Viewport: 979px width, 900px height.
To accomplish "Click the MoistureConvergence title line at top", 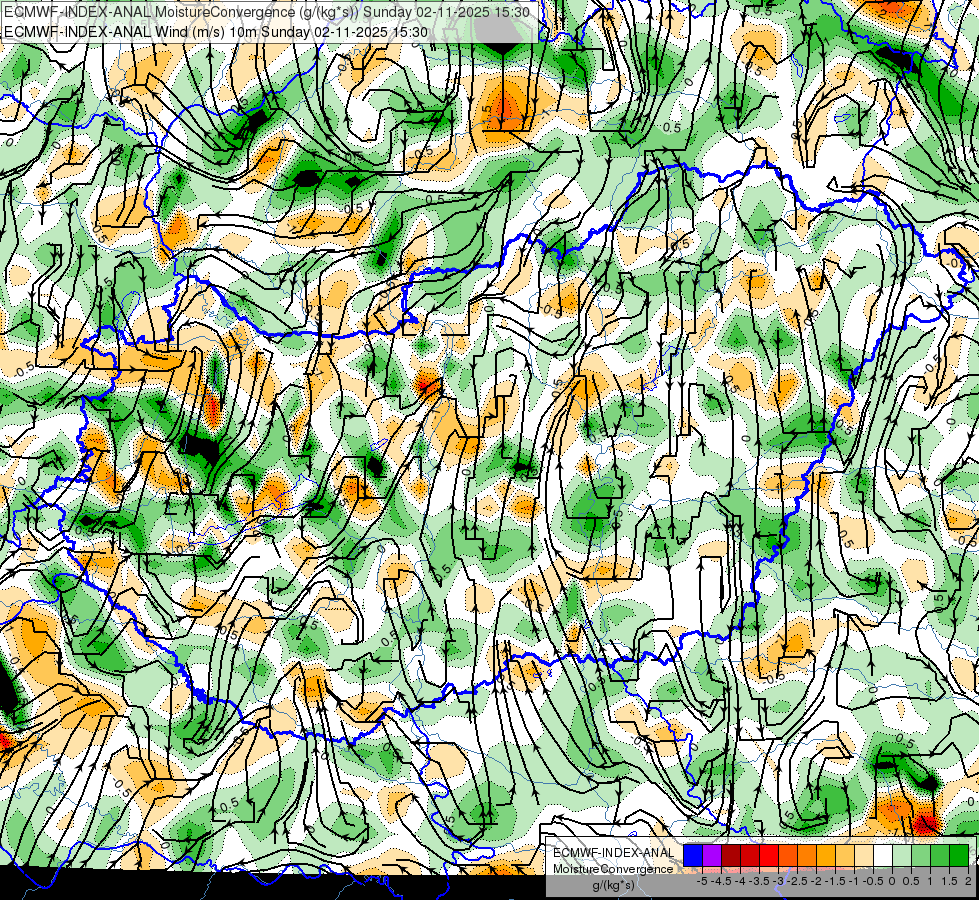I will point(267,12).
